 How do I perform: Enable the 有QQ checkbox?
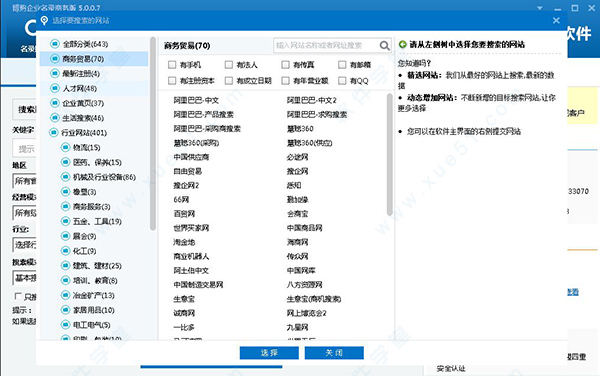[342, 81]
